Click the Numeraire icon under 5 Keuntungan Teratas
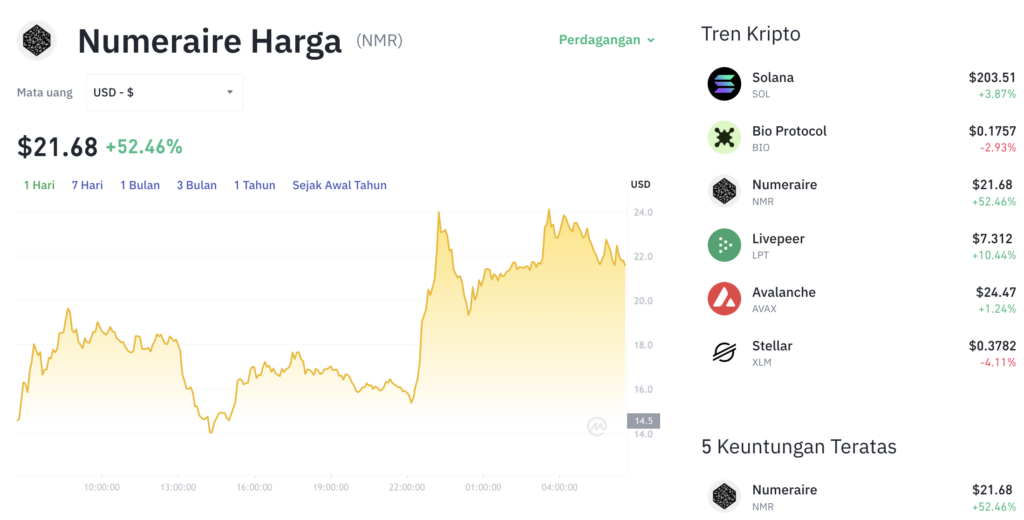The image size is (1024, 520). pyautogui.click(x=724, y=497)
